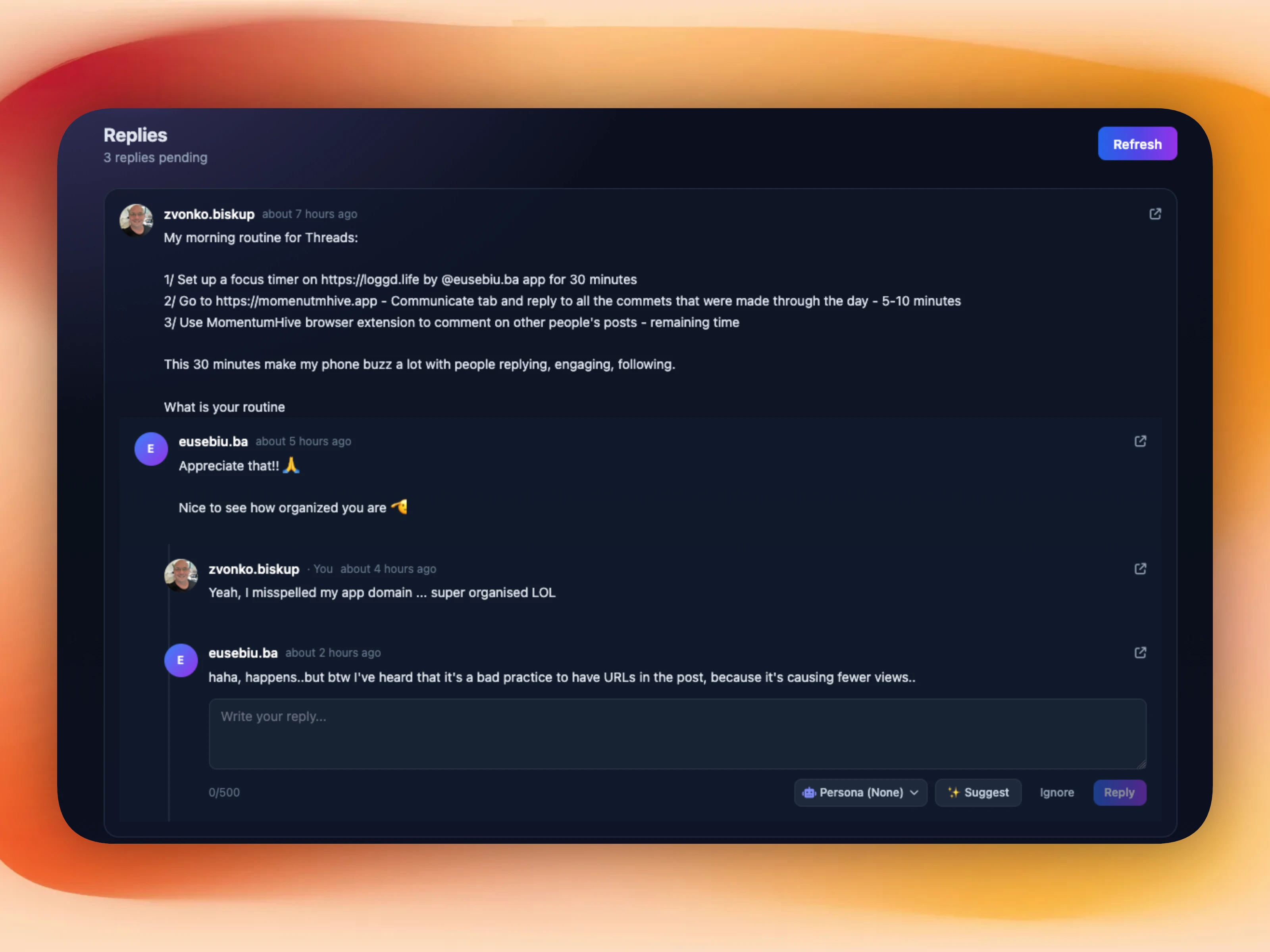Open the 2-hours-ago eusebiu.ba comment externally

click(1140, 653)
